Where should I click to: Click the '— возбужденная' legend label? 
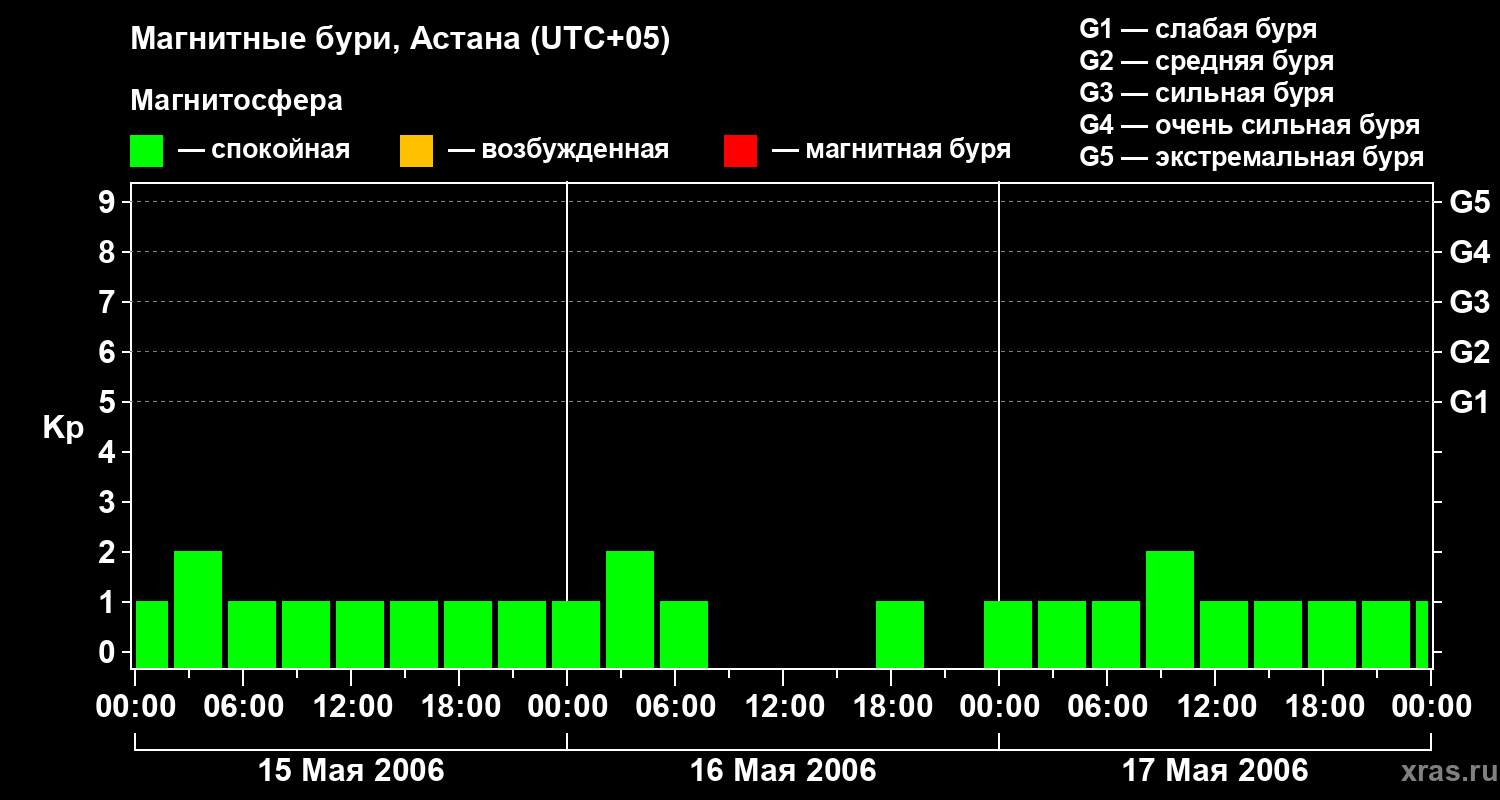click(558, 150)
